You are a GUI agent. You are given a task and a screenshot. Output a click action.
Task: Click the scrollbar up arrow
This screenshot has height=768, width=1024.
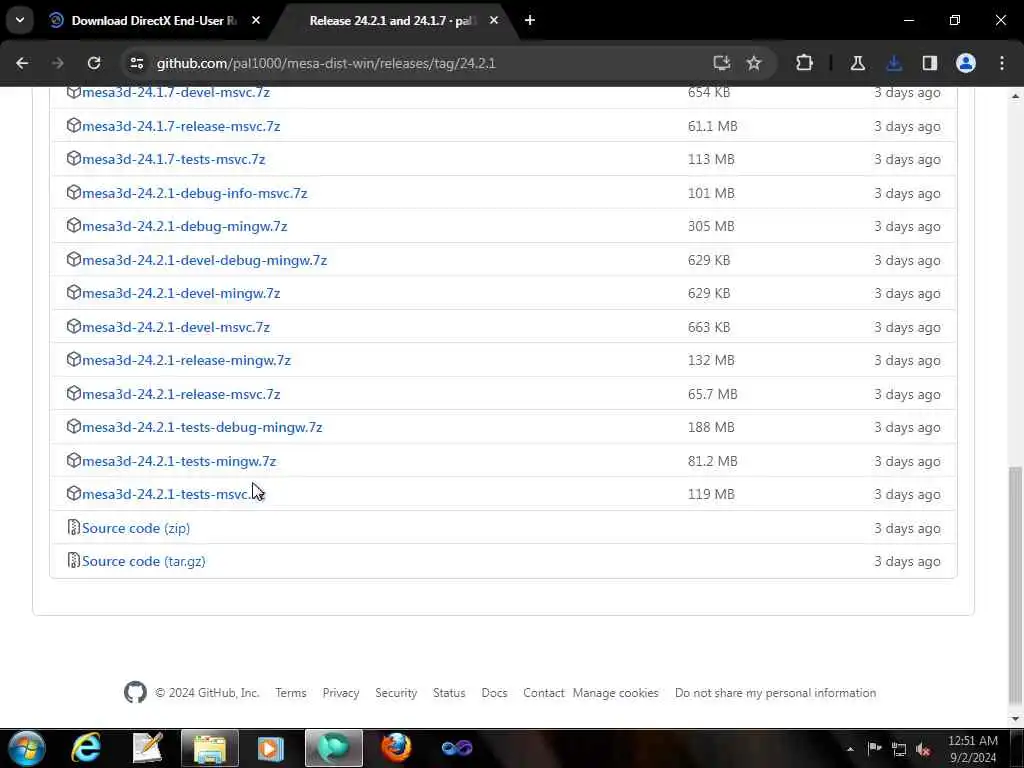point(1016,96)
